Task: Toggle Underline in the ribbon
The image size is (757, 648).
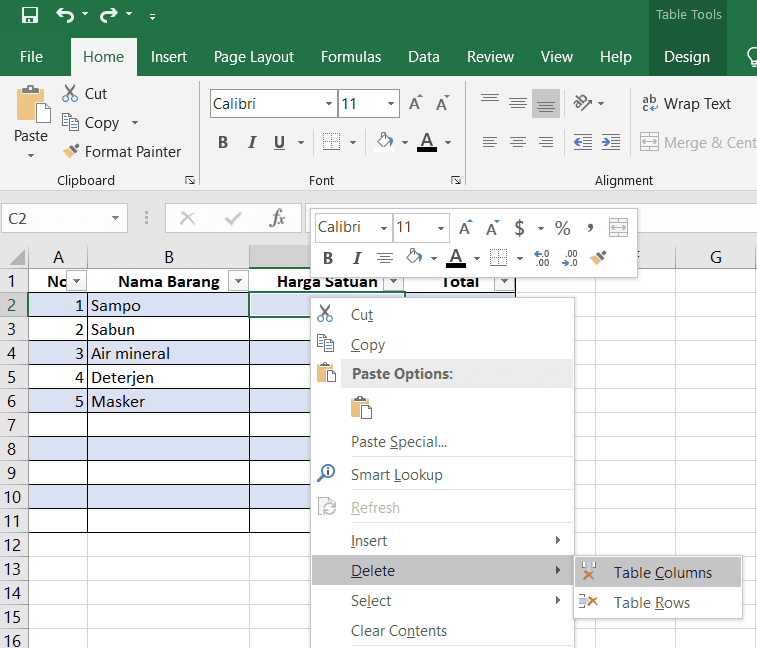Action: click(279, 142)
